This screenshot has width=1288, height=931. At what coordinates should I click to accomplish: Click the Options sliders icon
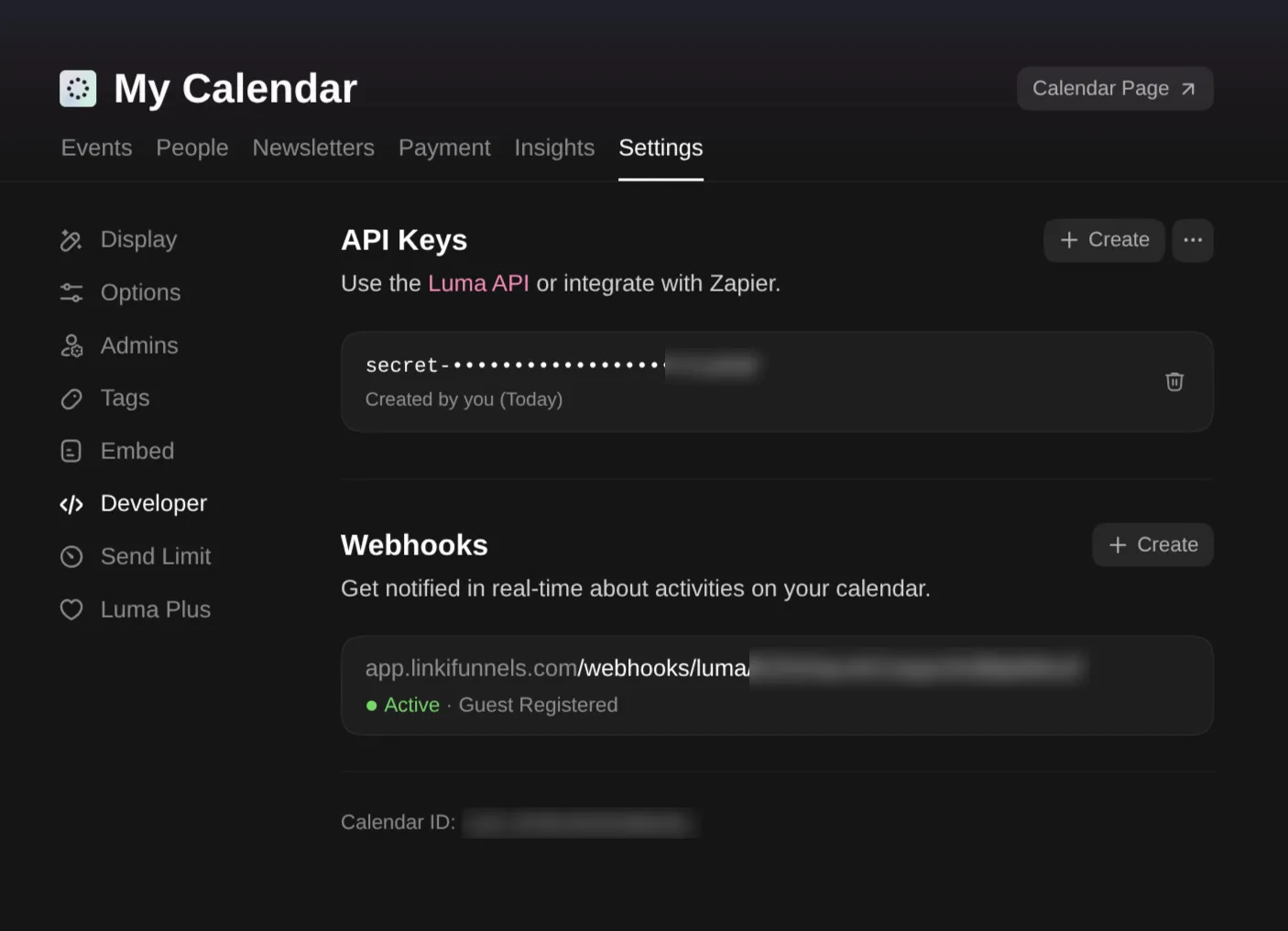pos(71,292)
